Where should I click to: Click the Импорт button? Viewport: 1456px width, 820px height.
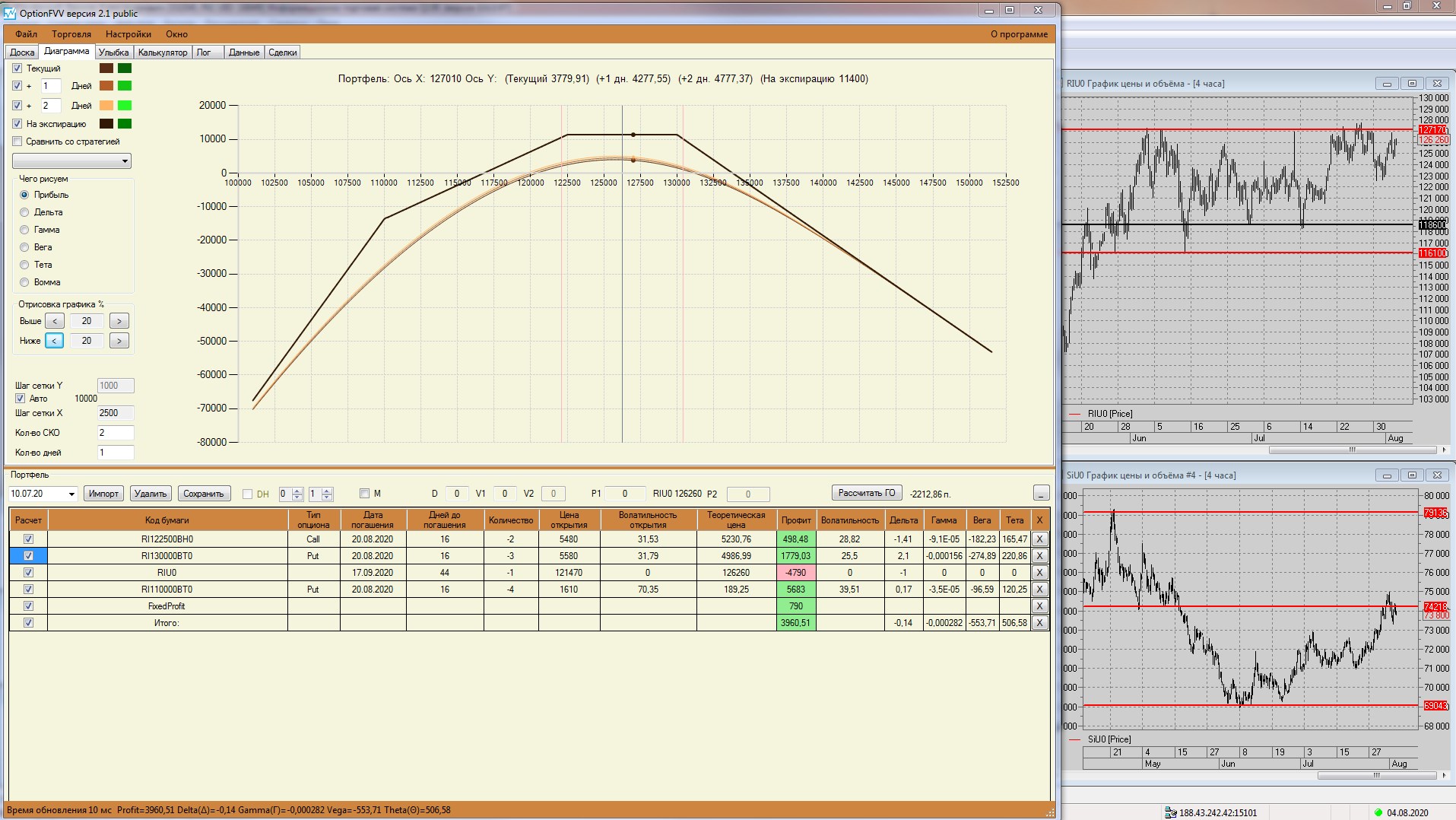[x=103, y=494]
